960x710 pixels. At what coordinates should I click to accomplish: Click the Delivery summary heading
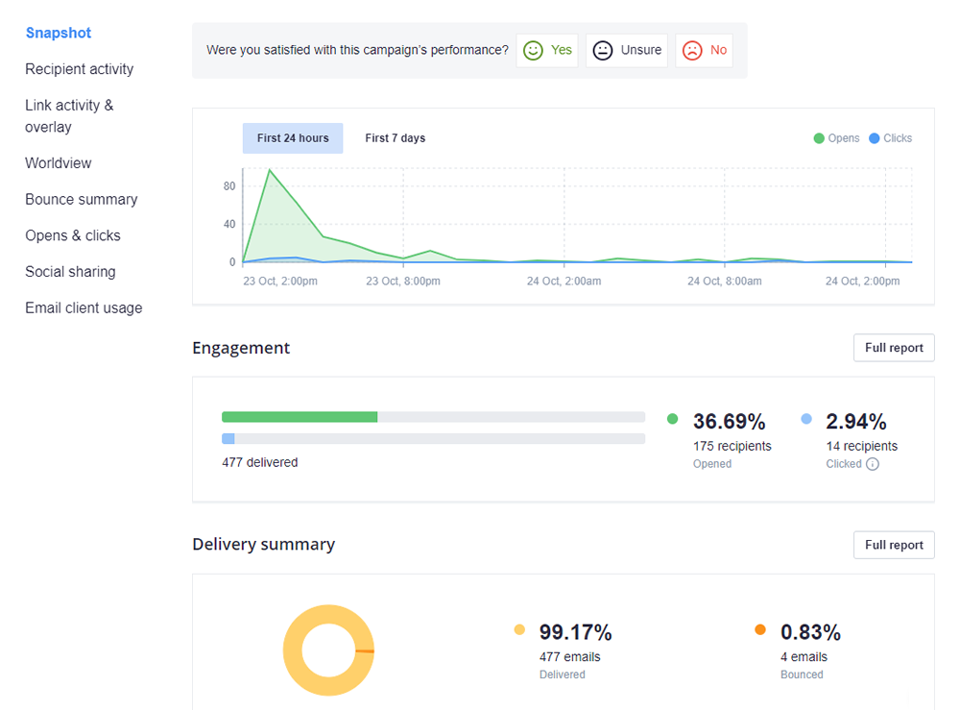click(264, 544)
